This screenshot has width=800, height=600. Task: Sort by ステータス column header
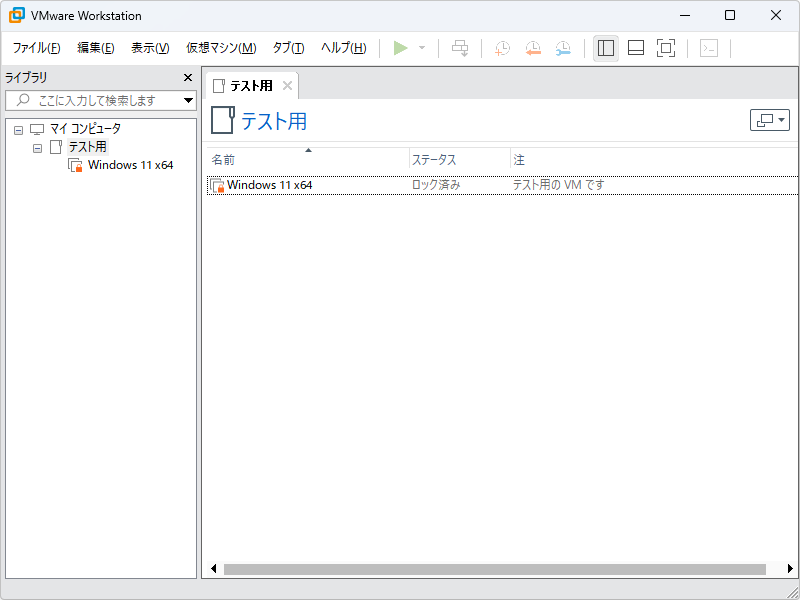pos(460,160)
